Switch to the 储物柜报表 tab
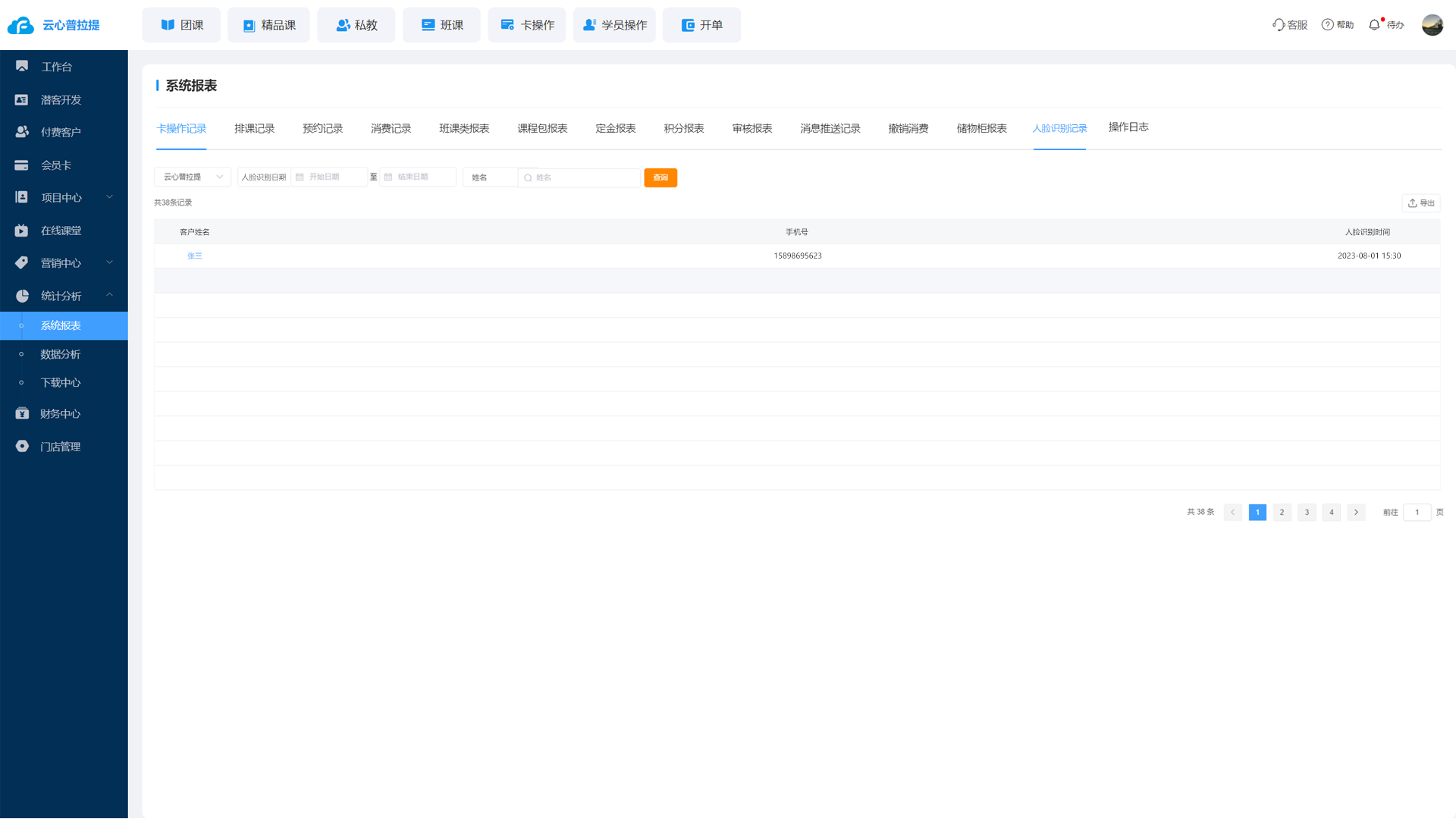This screenshot has height=819, width=1456. pos(981,129)
